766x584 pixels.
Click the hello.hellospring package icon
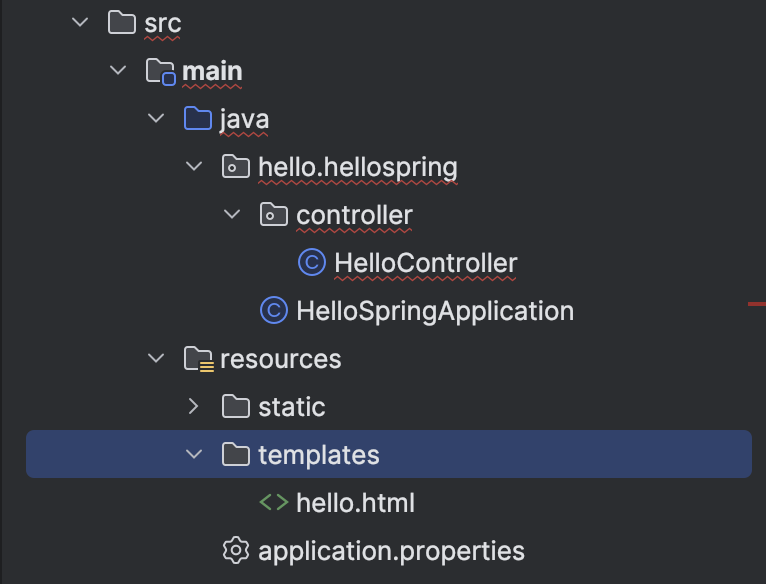pyautogui.click(x=235, y=167)
